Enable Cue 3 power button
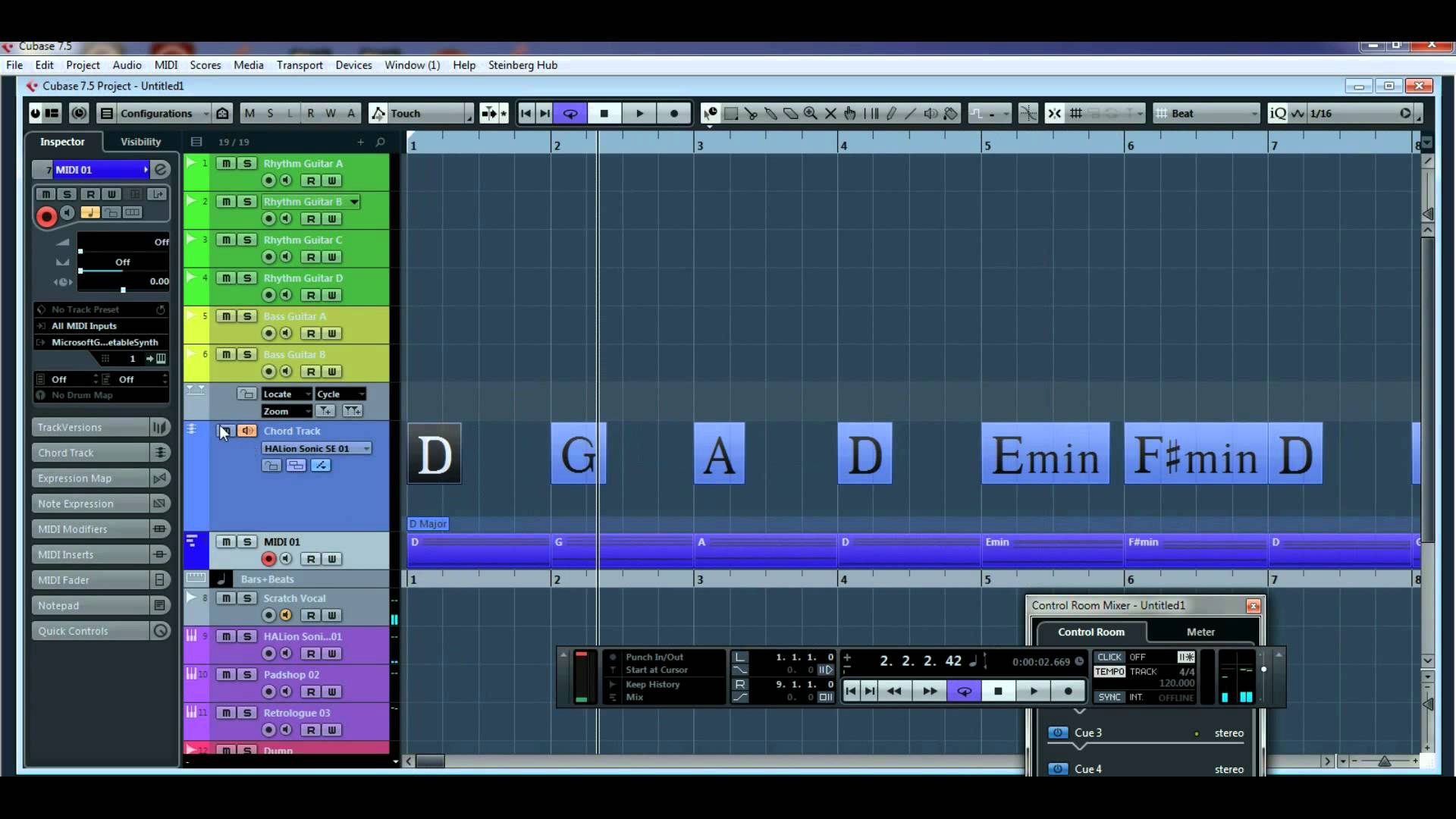This screenshot has width=1456, height=819. point(1058,733)
